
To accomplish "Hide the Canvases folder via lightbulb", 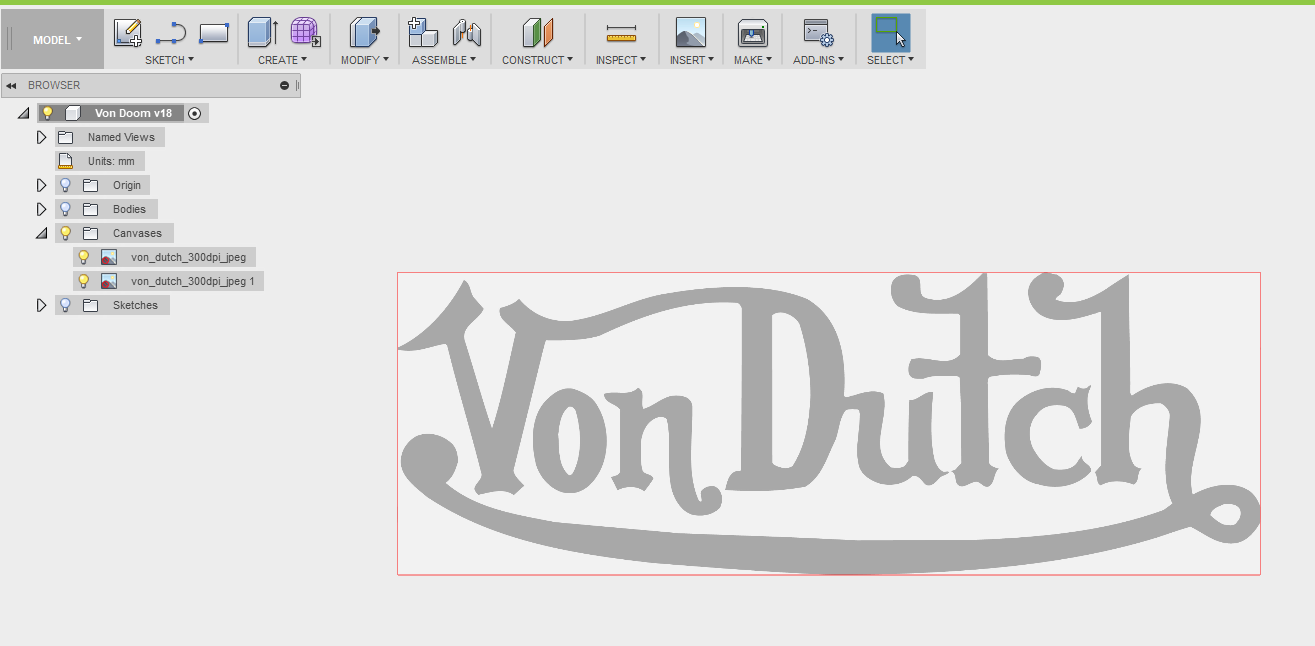I will [66, 233].
